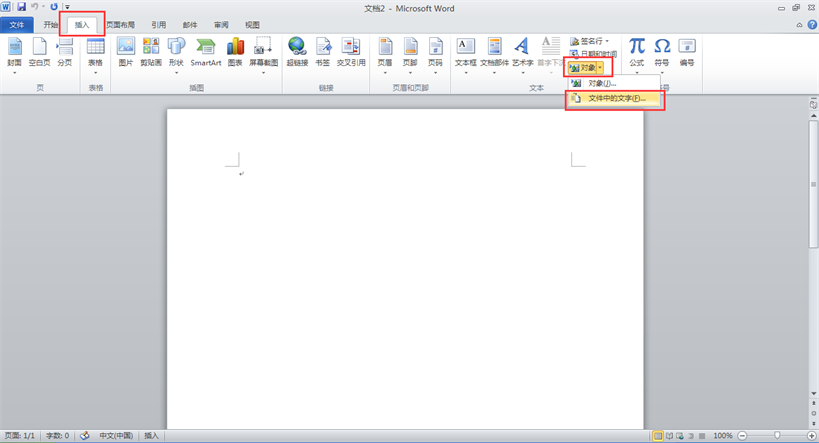819x443 pixels.
Task: Open the 剪贴画 clip art tool
Action: pos(151,52)
